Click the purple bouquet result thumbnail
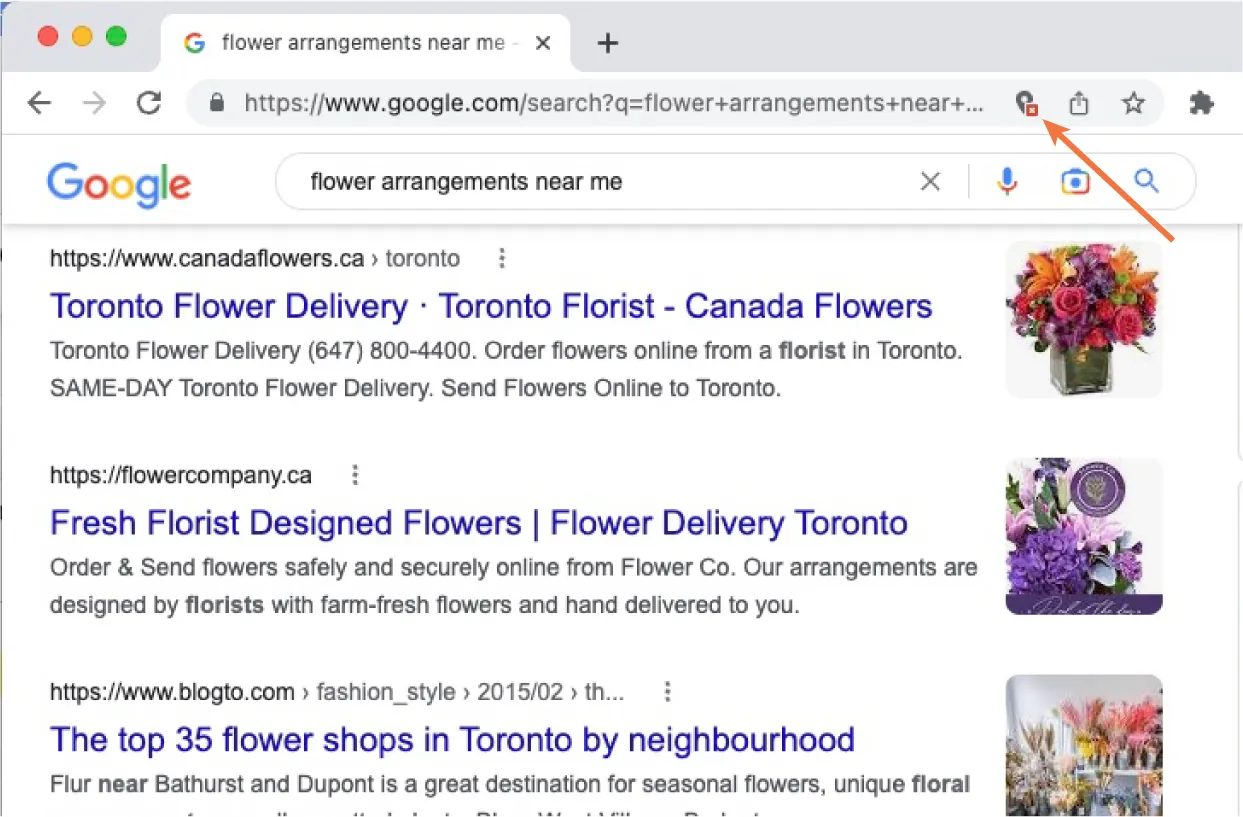The width and height of the screenshot is (1243, 817). [1084, 536]
